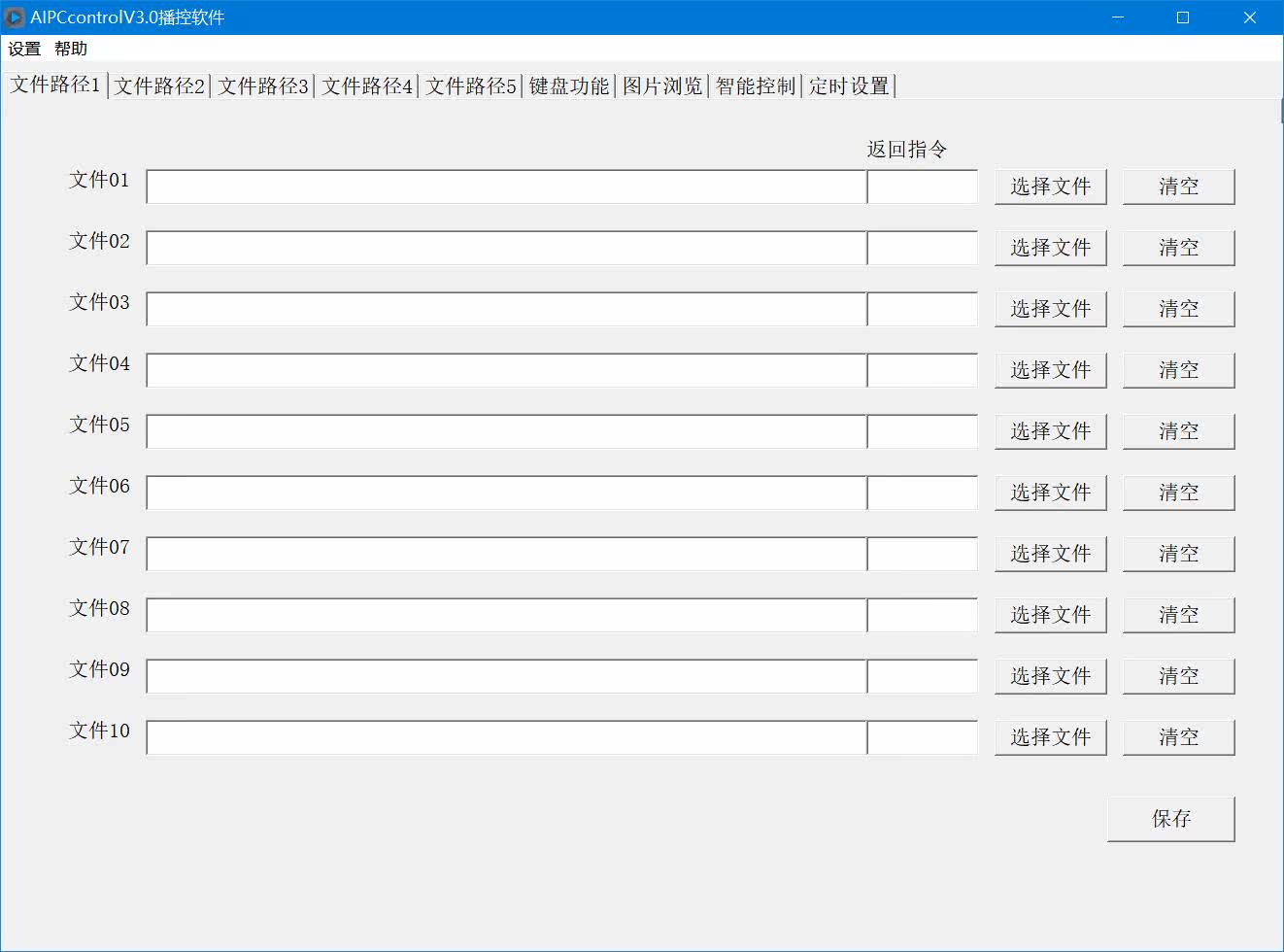Click the 返回指令 column header label
This screenshot has height=952, width=1284.
(907, 150)
